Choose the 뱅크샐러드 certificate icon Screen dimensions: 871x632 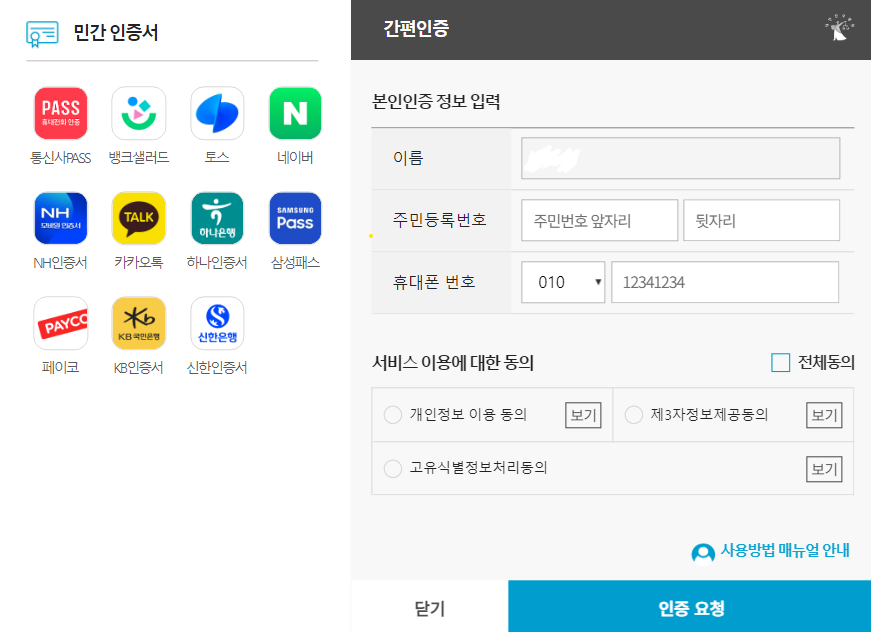[139, 113]
